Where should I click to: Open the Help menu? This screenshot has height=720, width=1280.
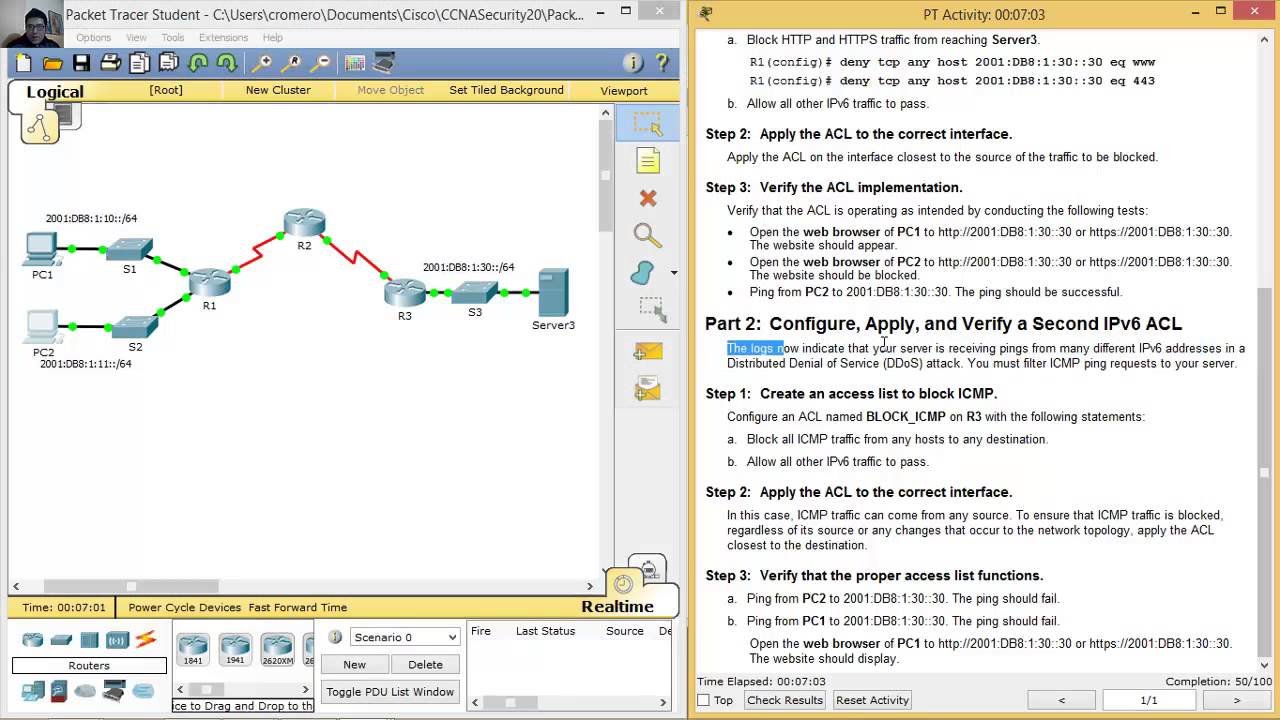pos(272,38)
